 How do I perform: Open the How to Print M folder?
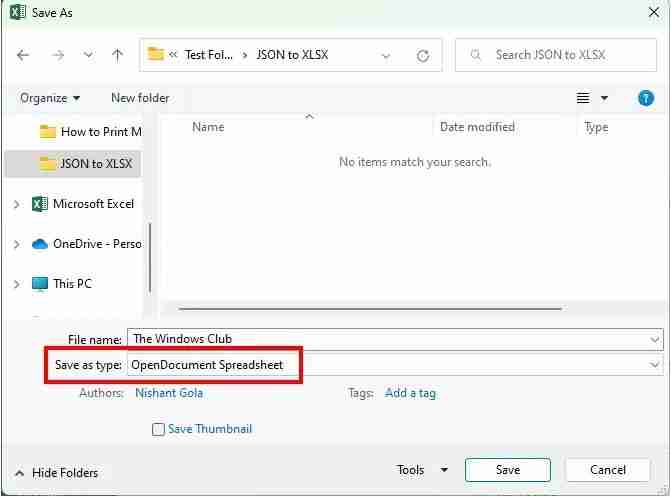pyautogui.click(x=90, y=132)
